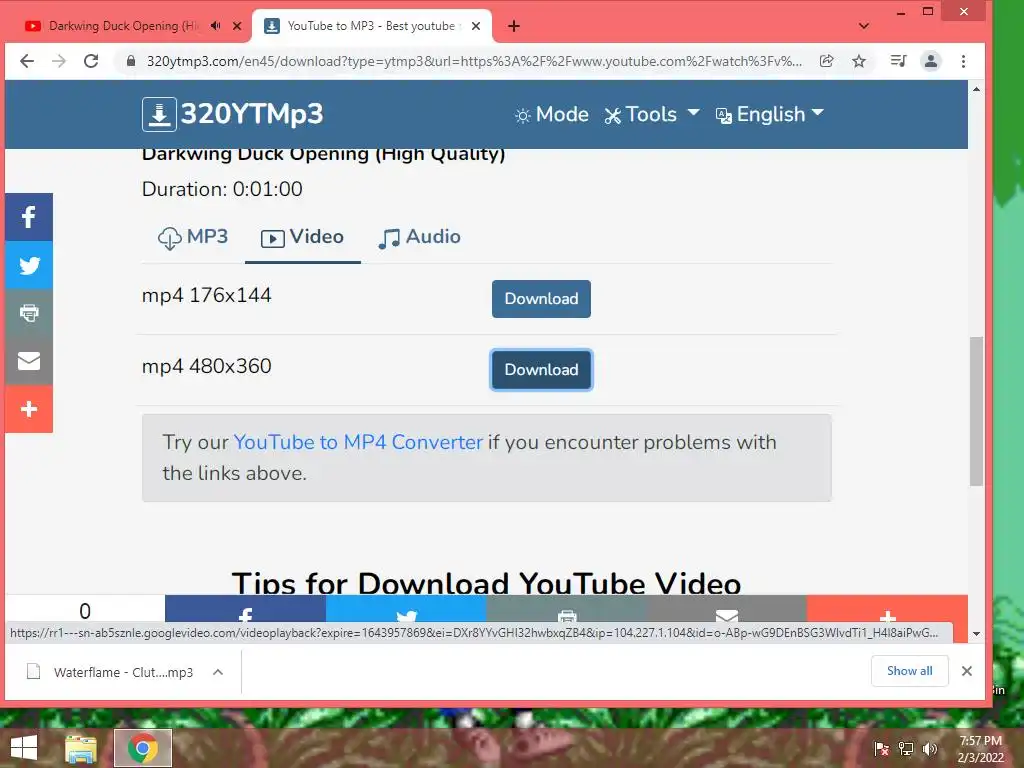Open File Explorer from the taskbar
This screenshot has height=768, width=1024.
(x=80, y=748)
